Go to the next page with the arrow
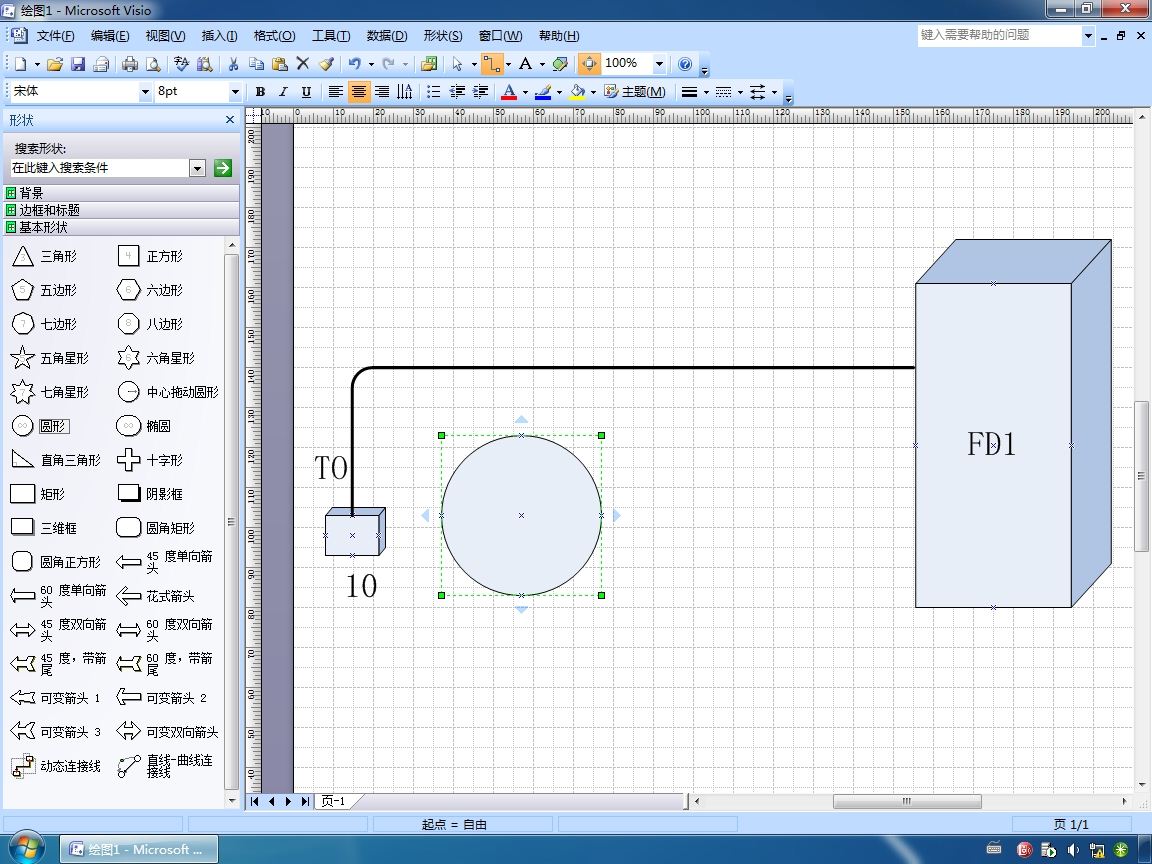Image resolution: width=1152 pixels, height=864 pixels. [288, 802]
